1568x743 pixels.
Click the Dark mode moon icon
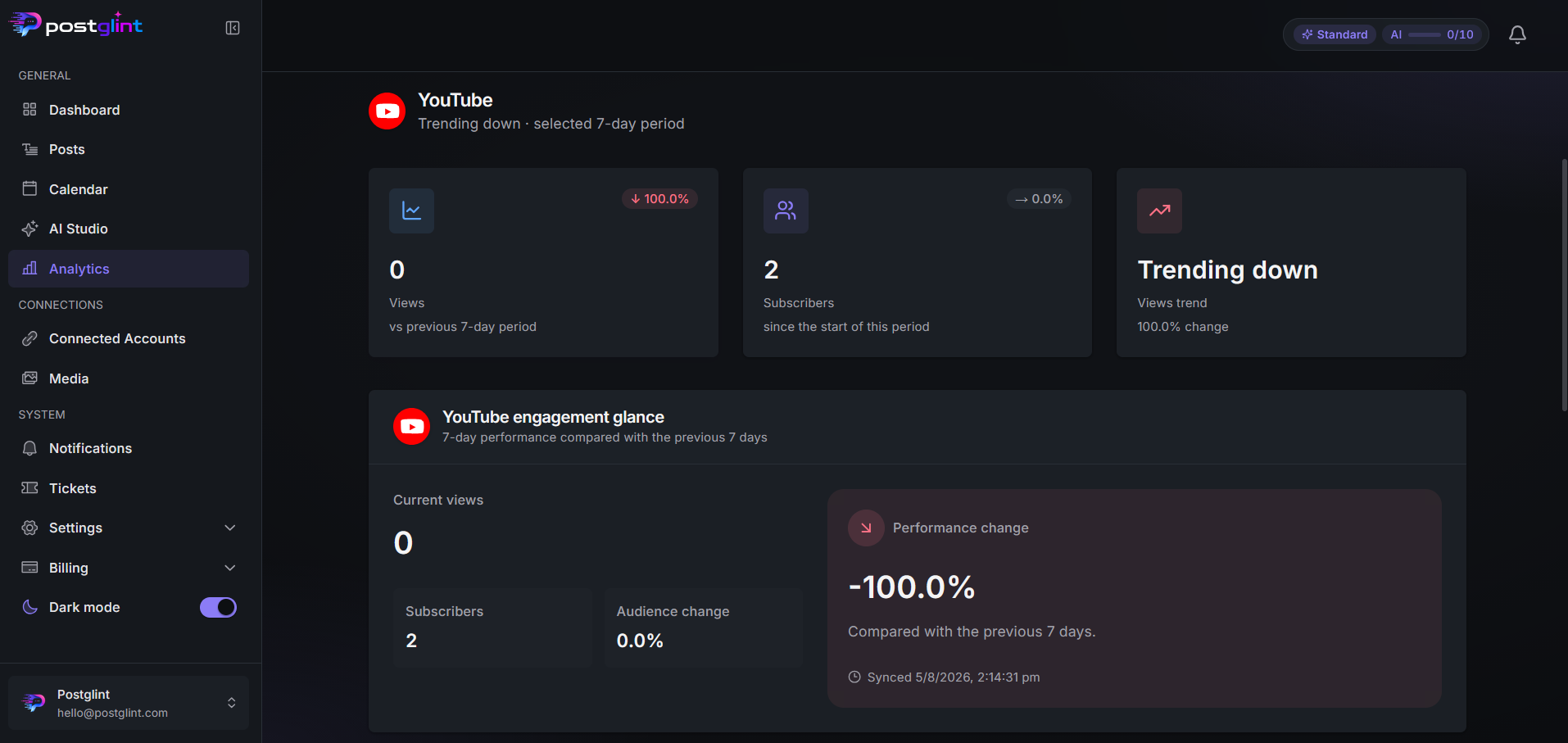pyautogui.click(x=29, y=607)
